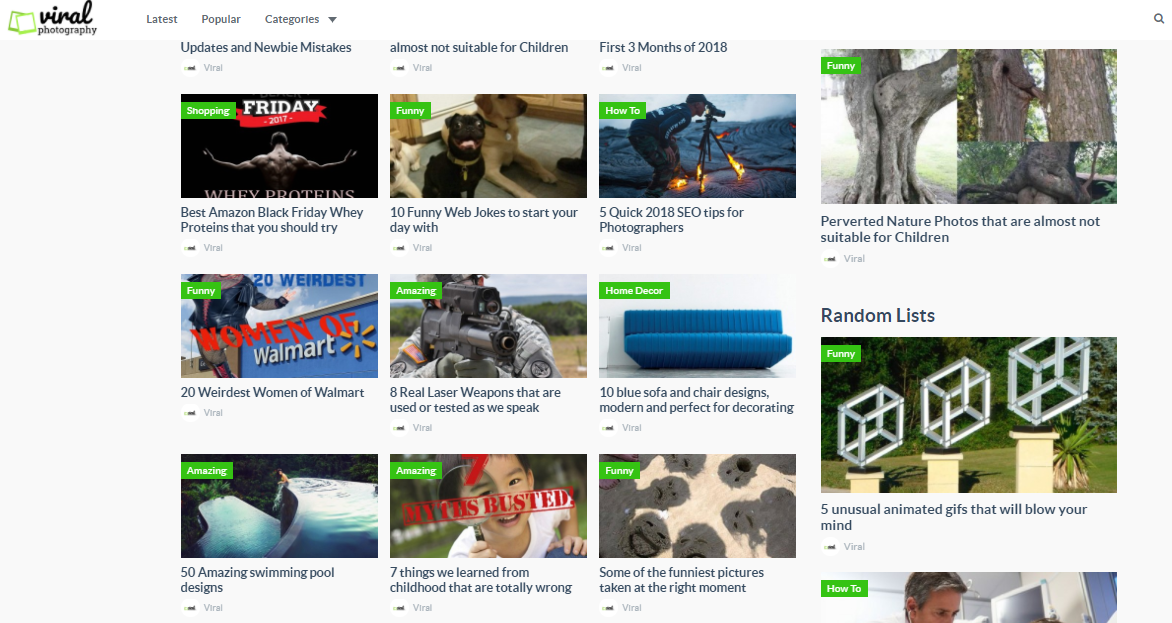The width and height of the screenshot is (1172, 623).
Task: Click author avatar under 5 Quick SEO tips
Action: pyautogui.click(x=608, y=247)
